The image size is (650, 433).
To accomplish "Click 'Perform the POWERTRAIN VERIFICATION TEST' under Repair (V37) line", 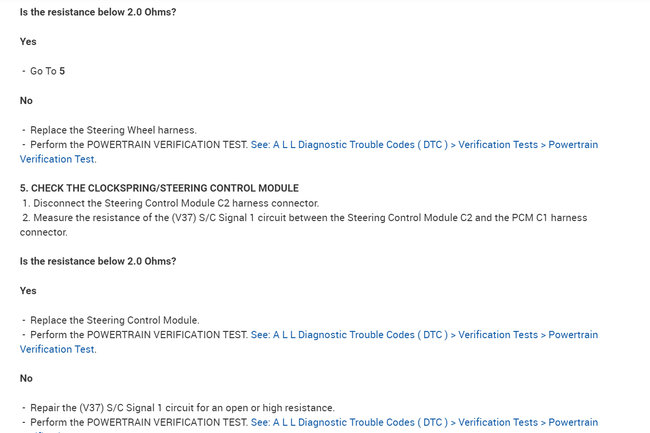I will (139, 423).
